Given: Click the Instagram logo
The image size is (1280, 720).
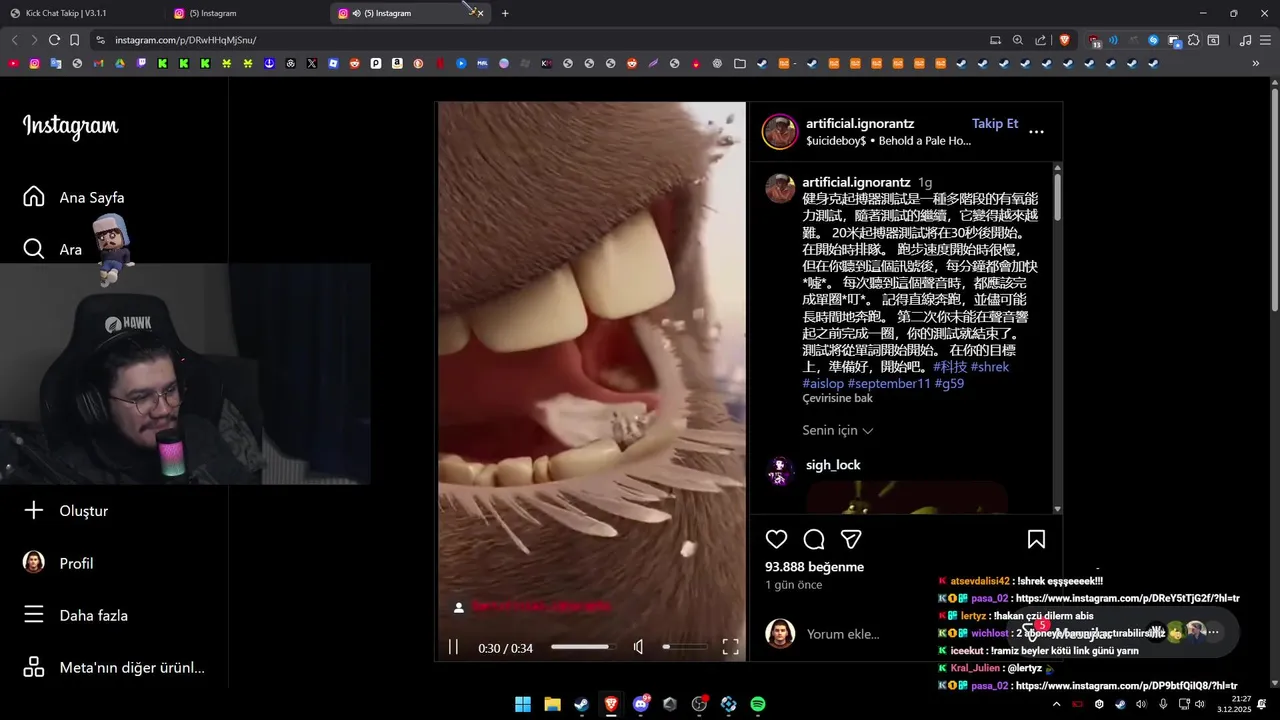Looking at the screenshot, I should pyautogui.click(x=70, y=126).
